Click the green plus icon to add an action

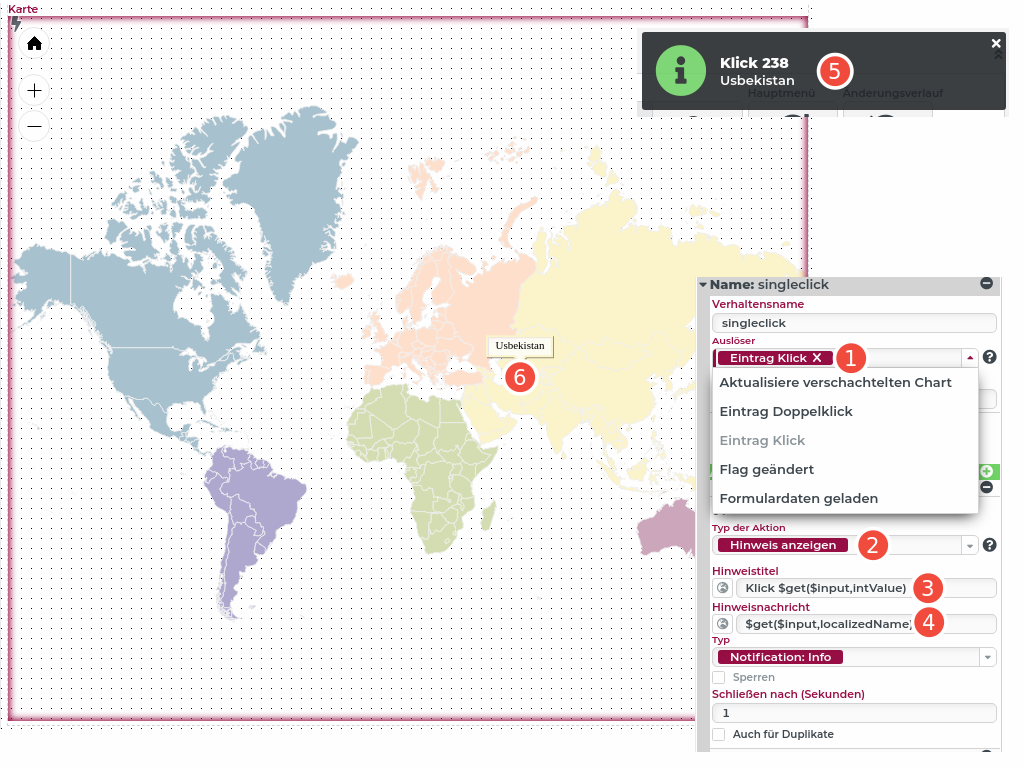point(985,470)
